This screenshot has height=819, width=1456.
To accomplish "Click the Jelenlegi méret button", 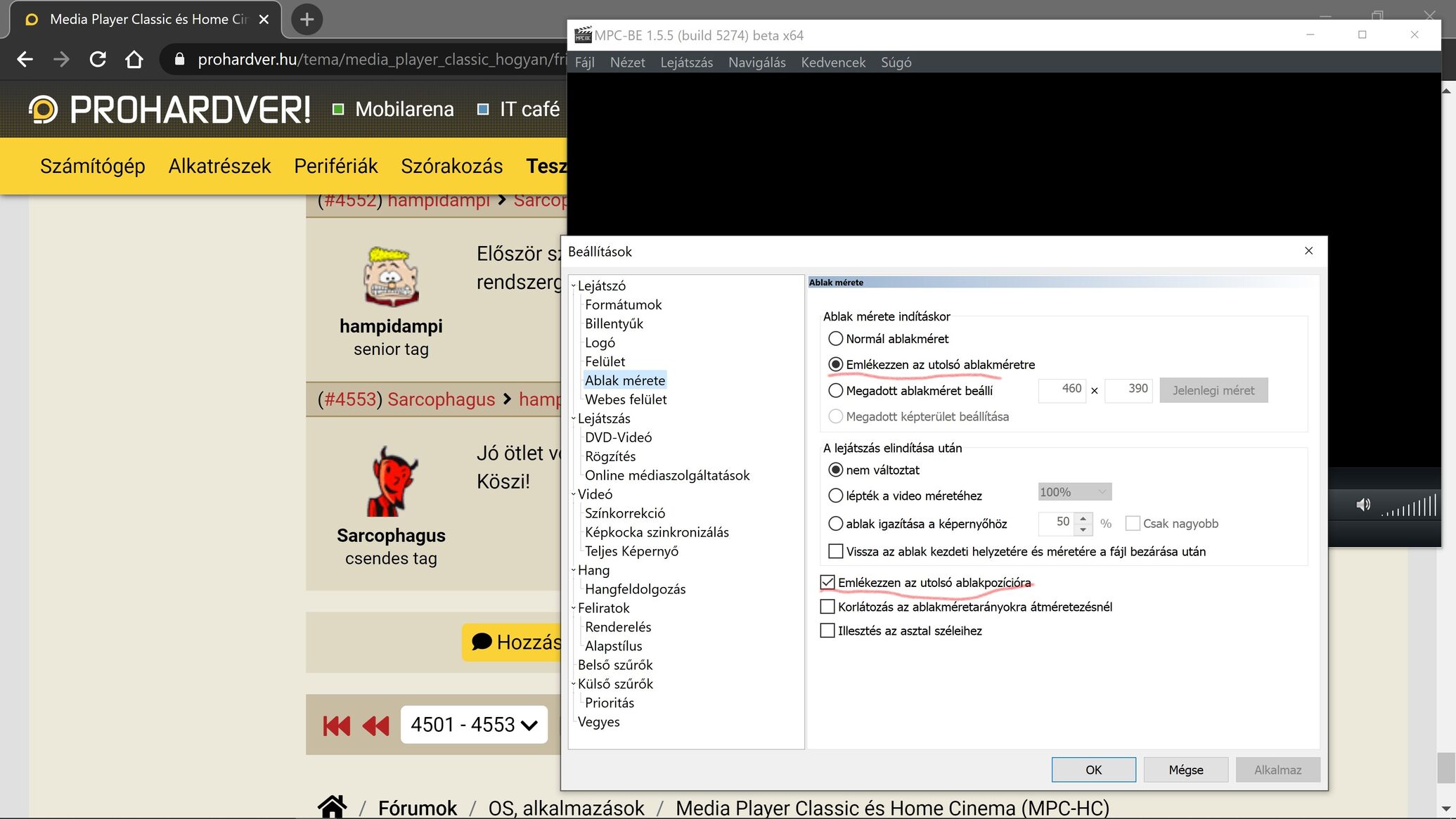I will [x=1213, y=390].
